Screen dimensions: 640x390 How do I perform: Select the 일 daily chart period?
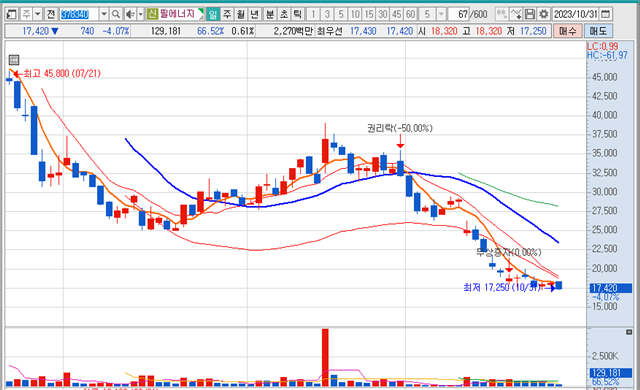[x=213, y=15]
